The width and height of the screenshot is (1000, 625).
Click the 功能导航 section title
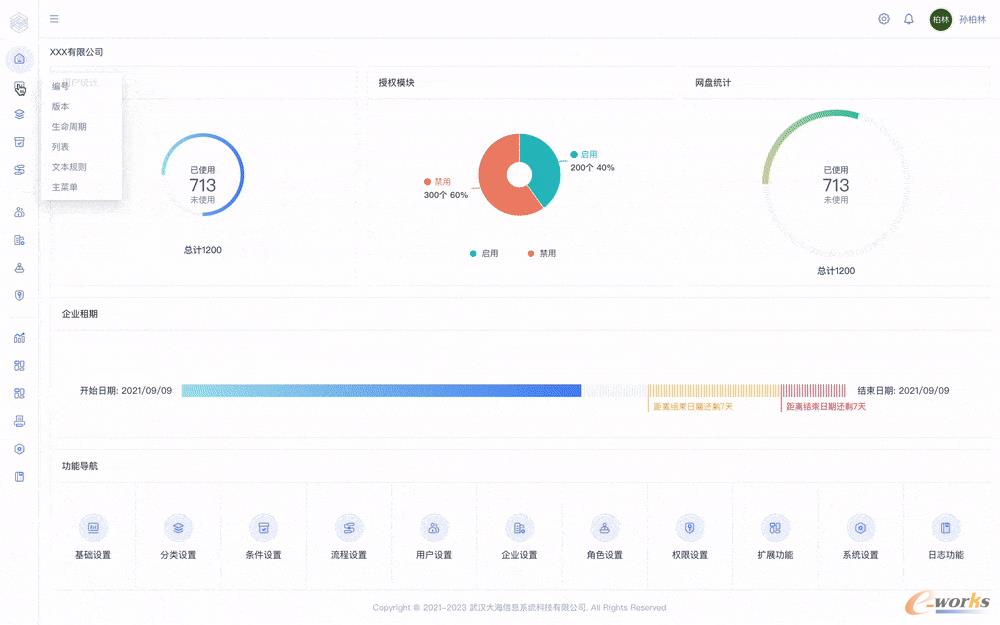80,466
